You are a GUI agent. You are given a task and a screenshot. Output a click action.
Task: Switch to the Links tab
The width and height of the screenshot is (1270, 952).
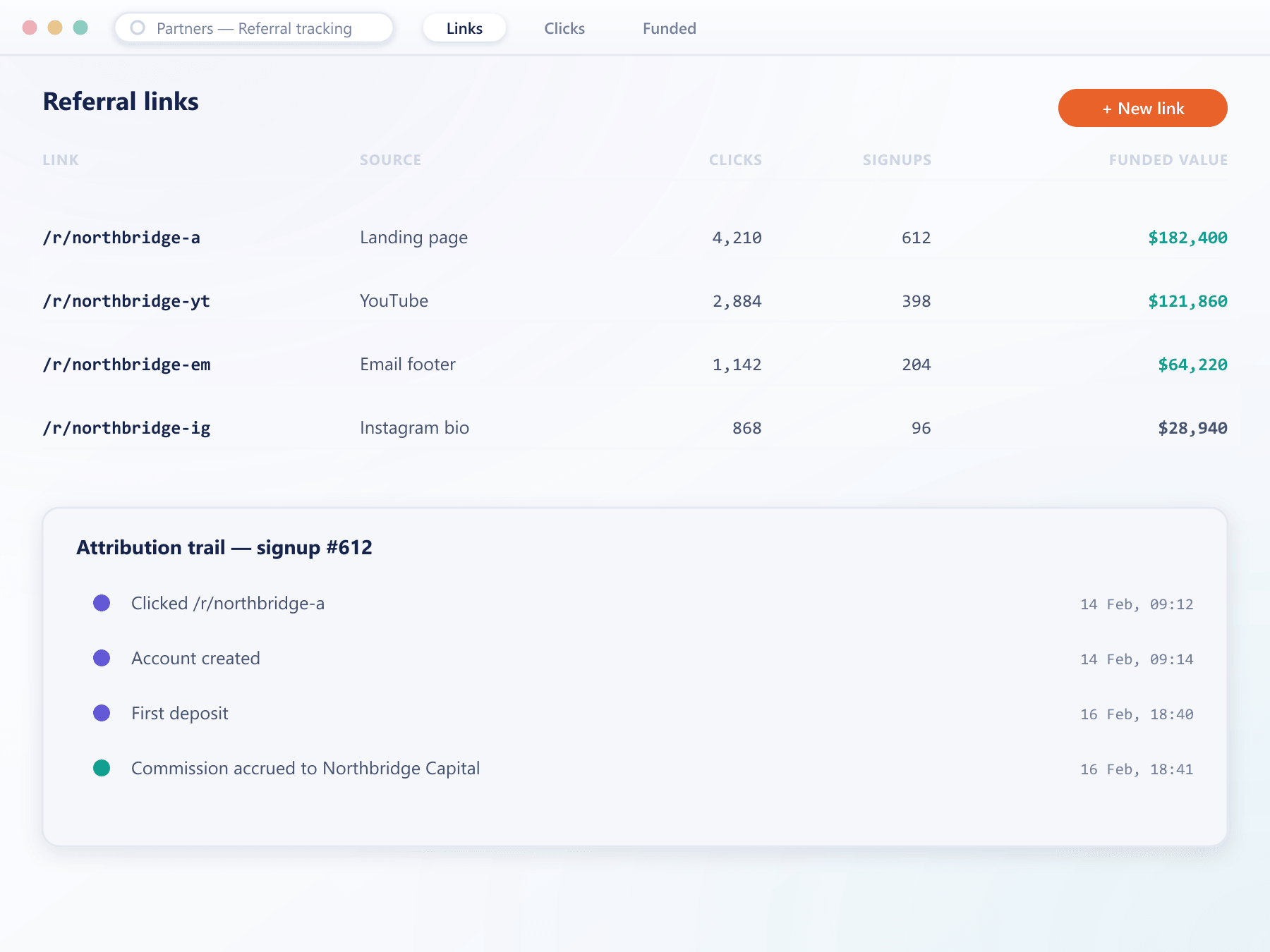point(464,28)
